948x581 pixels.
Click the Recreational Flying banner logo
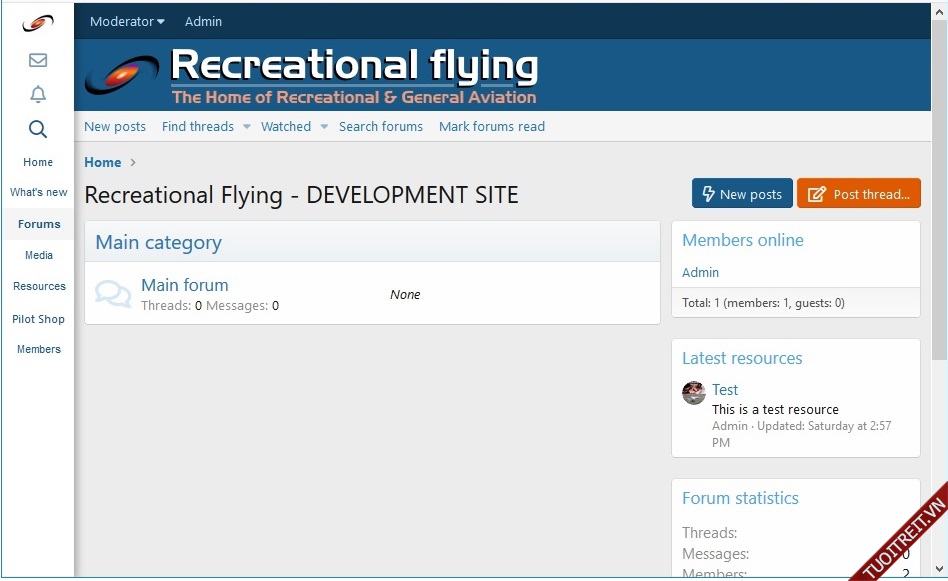(312, 76)
